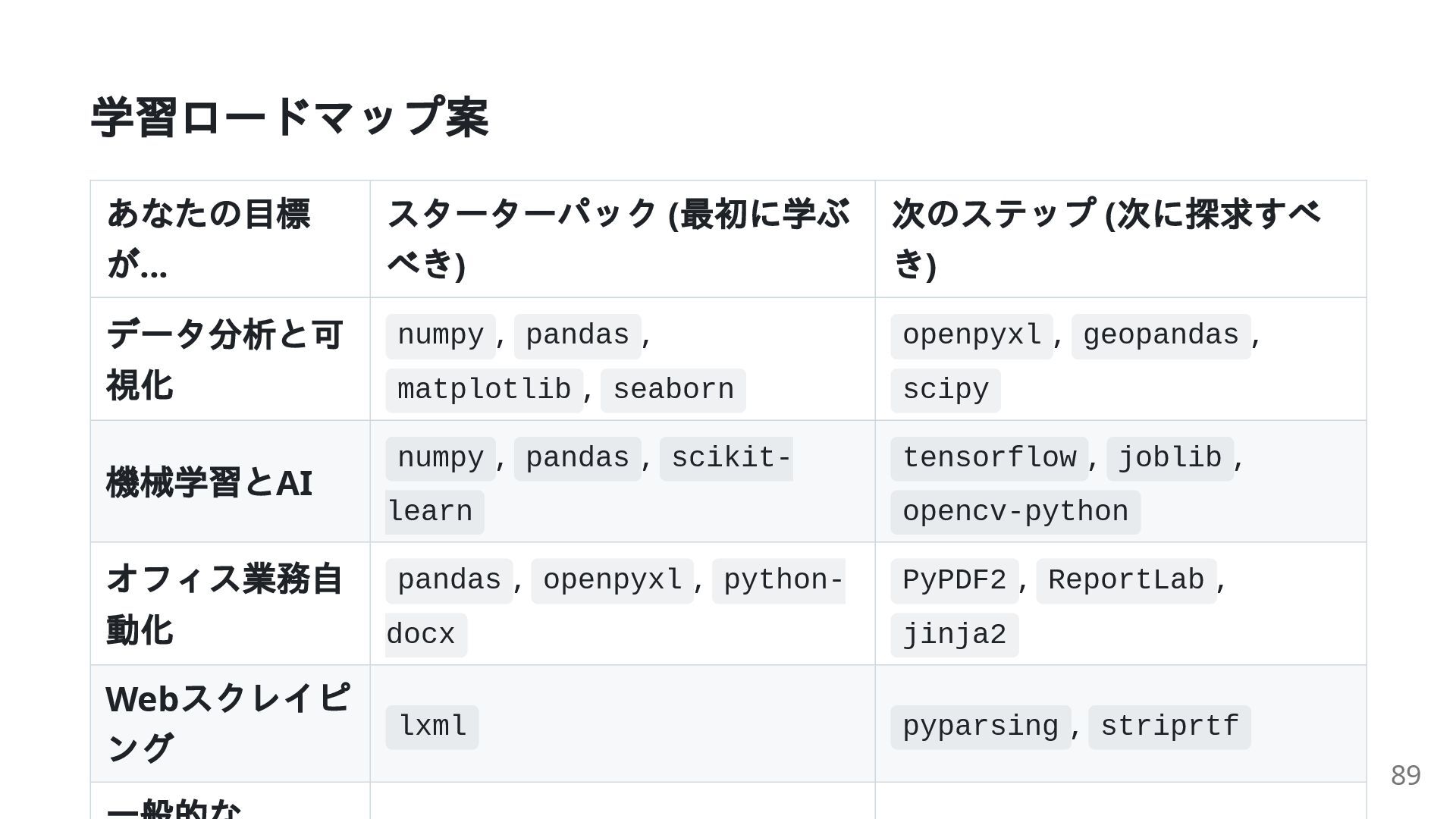The image size is (1456, 819).
Task: Click the tensorflow code tag
Action: pos(989,458)
